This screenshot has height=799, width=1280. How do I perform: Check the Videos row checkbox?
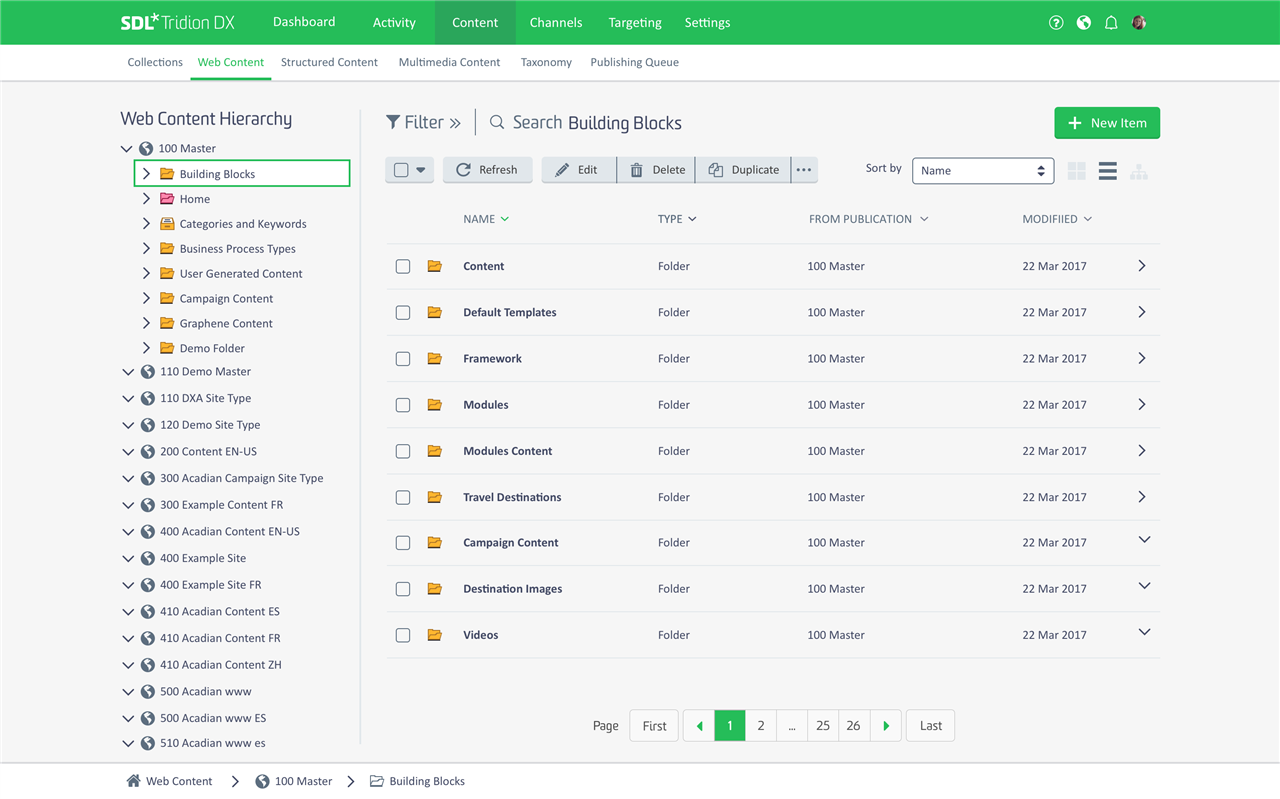[x=403, y=635]
